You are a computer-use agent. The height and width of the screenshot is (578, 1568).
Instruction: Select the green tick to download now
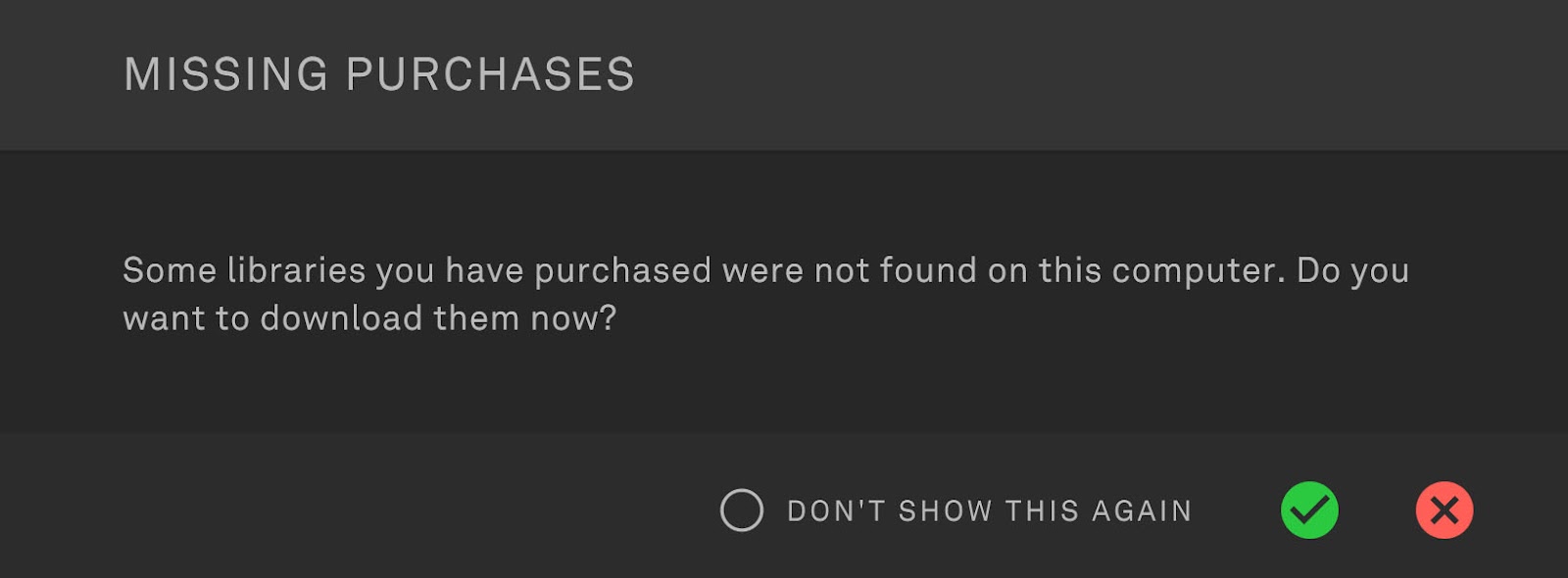coord(1309,510)
